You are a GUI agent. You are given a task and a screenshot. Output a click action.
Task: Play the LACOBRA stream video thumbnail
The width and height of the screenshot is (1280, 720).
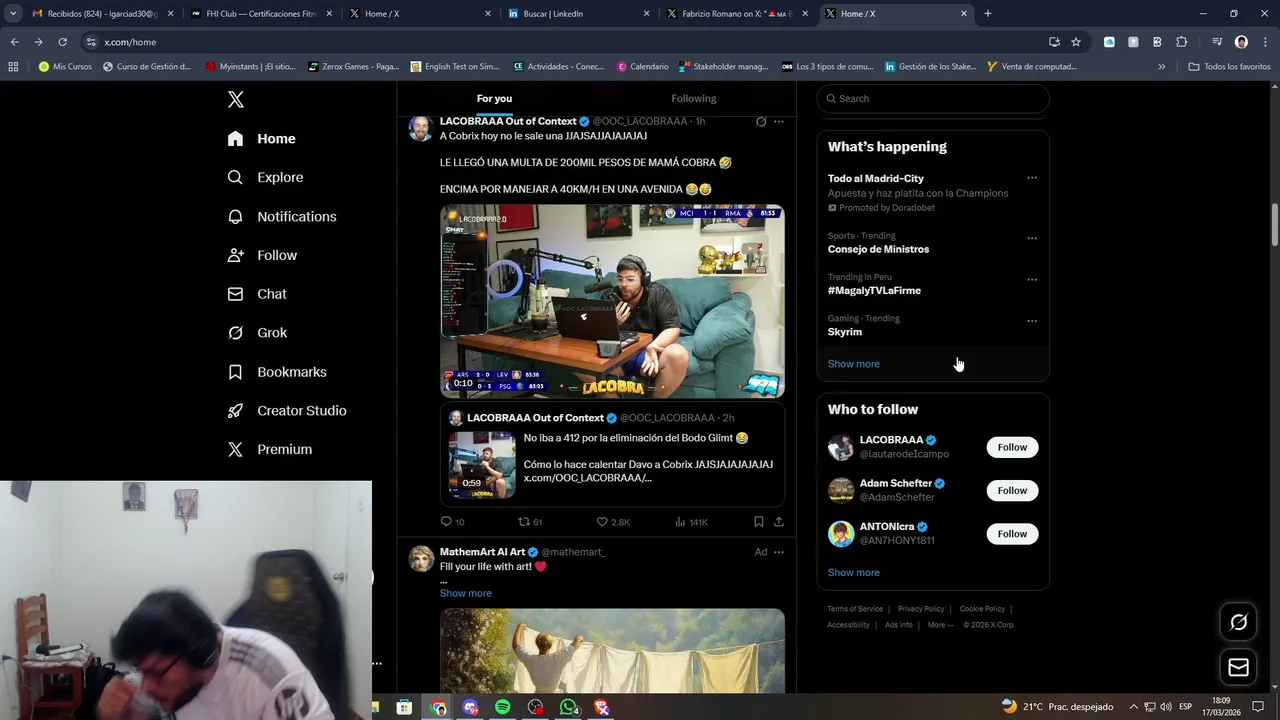pyautogui.click(x=612, y=301)
